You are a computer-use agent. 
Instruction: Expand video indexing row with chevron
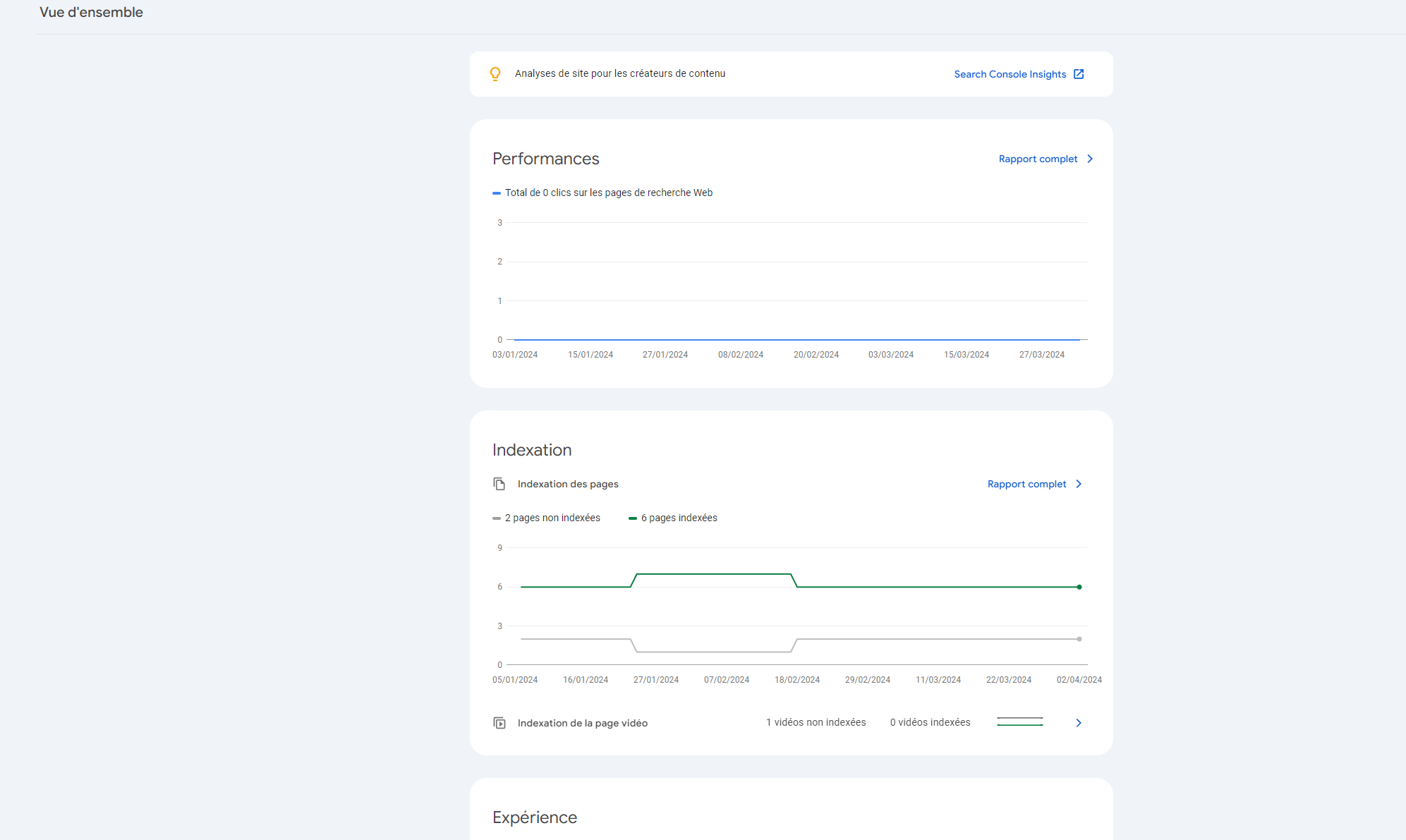coord(1079,723)
